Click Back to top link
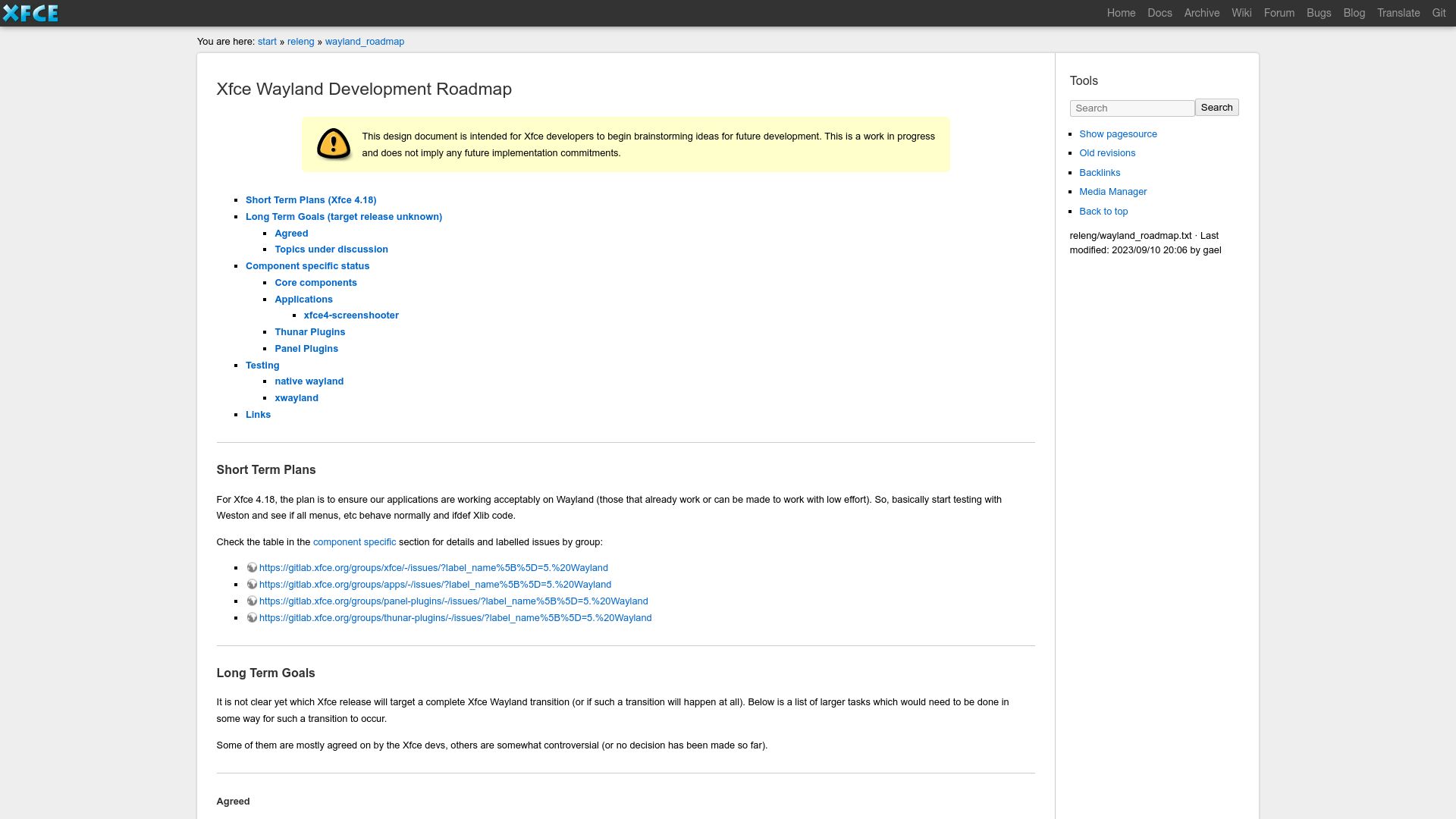The width and height of the screenshot is (1456, 819). point(1103,212)
